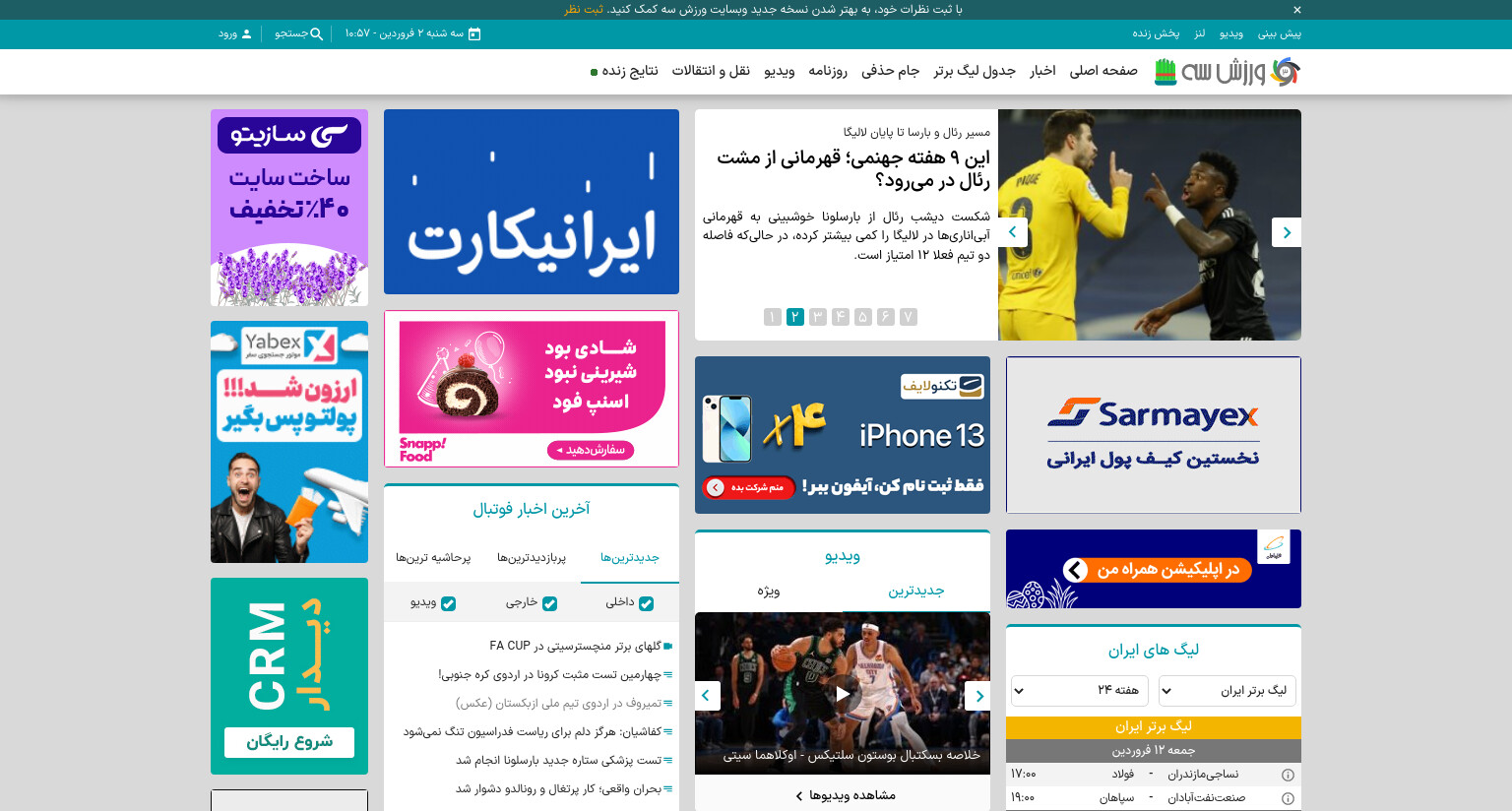Click the video camera icon beside FA CUP news
The image size is (1512, 811).
(x=668, y=647)
